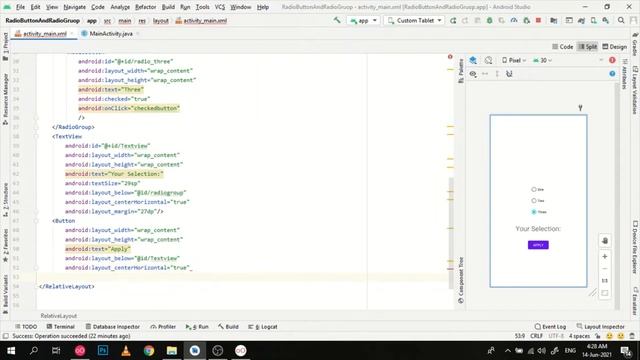The height and width of the screenshot is (360, 640).
Task: Click the Attach Debugger to Android Process icon
Action: 527,20
